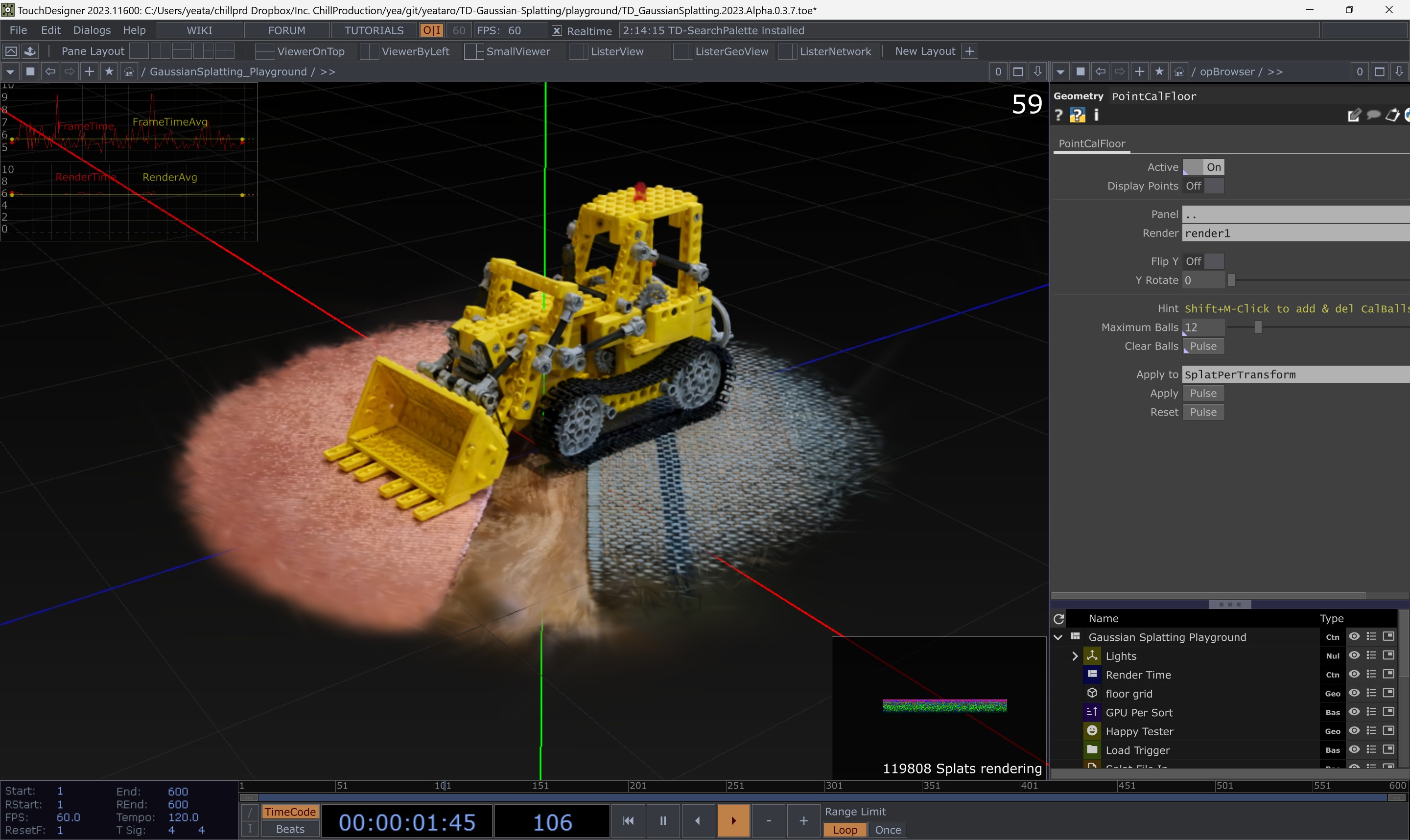Open the pane type dropdown arrow at far left
The image size is (1410, 840).
click(10, 71)
